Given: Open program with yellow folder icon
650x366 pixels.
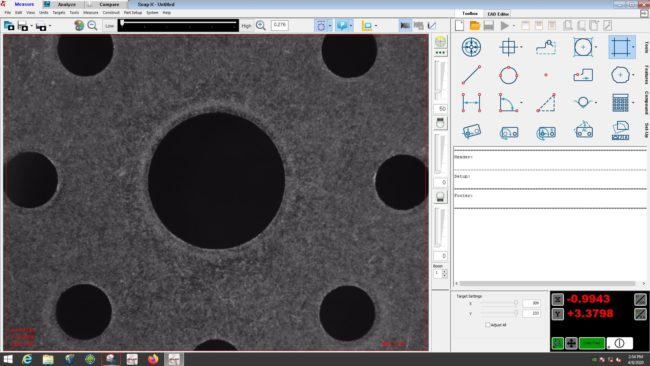Looking at the screenshot, I should (475, 26).
